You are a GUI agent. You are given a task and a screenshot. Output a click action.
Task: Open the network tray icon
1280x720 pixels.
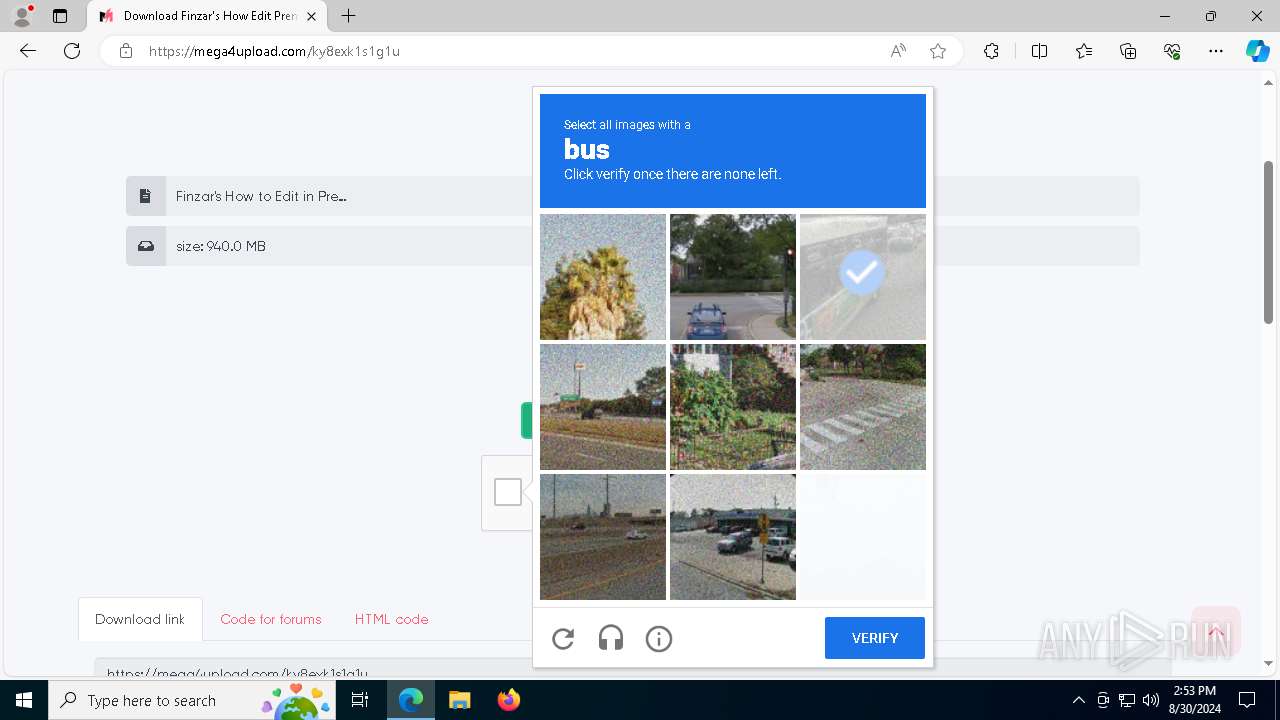point(1127,700)
